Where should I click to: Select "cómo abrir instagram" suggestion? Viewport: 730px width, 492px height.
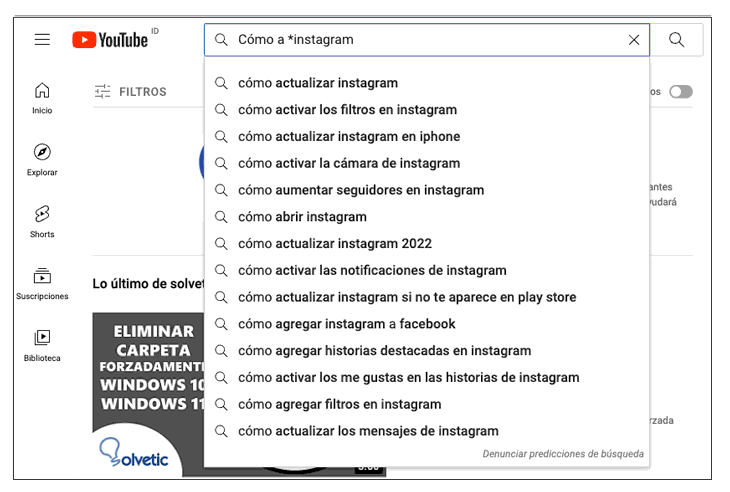(x=302, y=217)
